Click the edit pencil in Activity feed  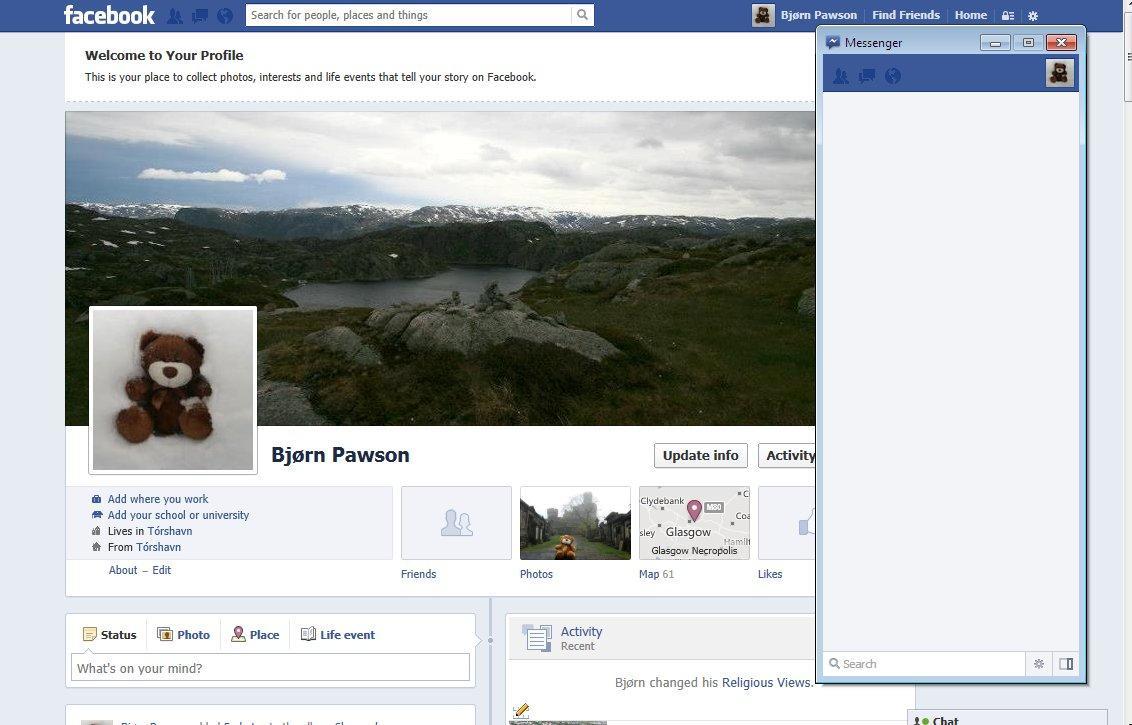[x=521, y=709]
